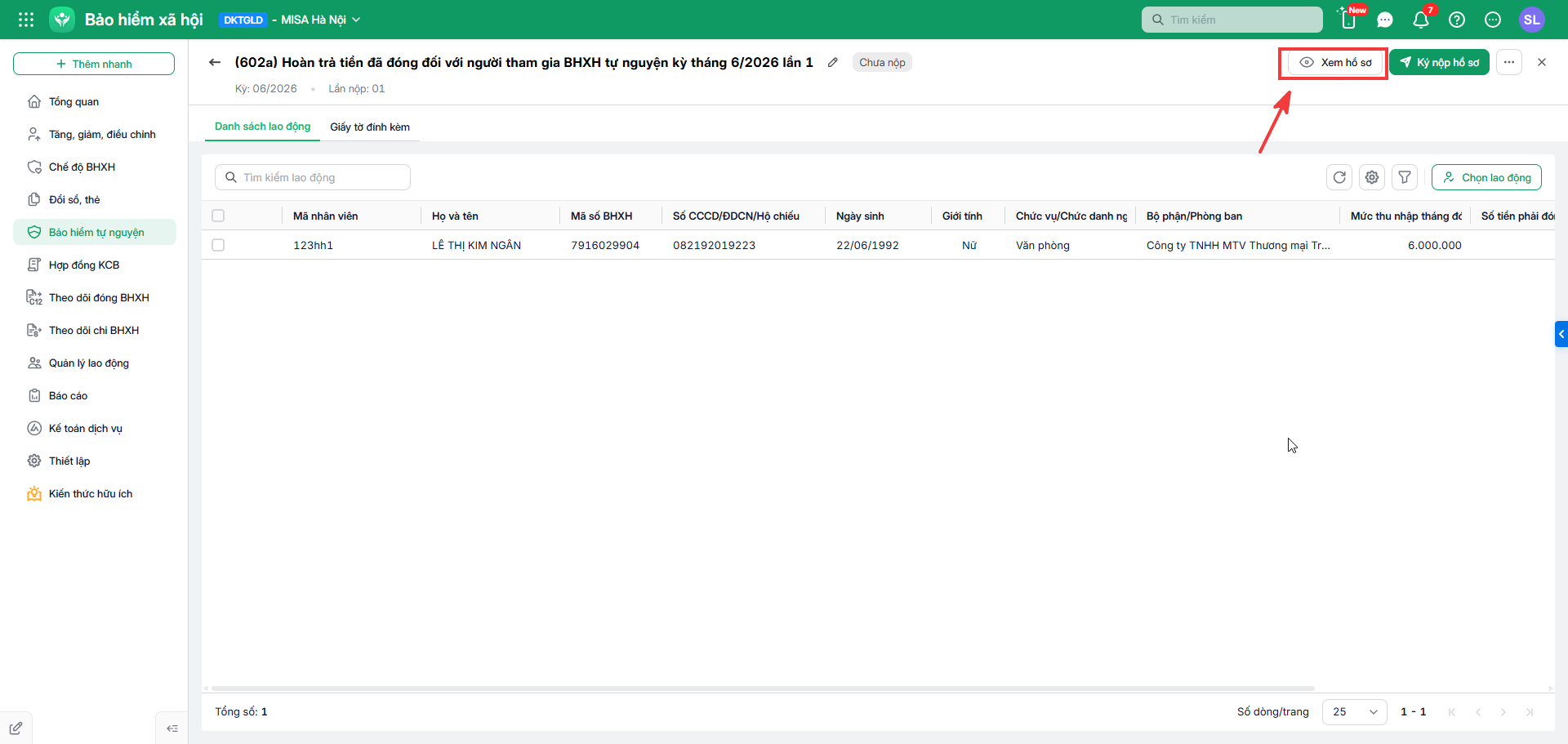Open the SL user avatar menu
The height and width of the screenshot is (744, 1568).
coord(1532,20)
